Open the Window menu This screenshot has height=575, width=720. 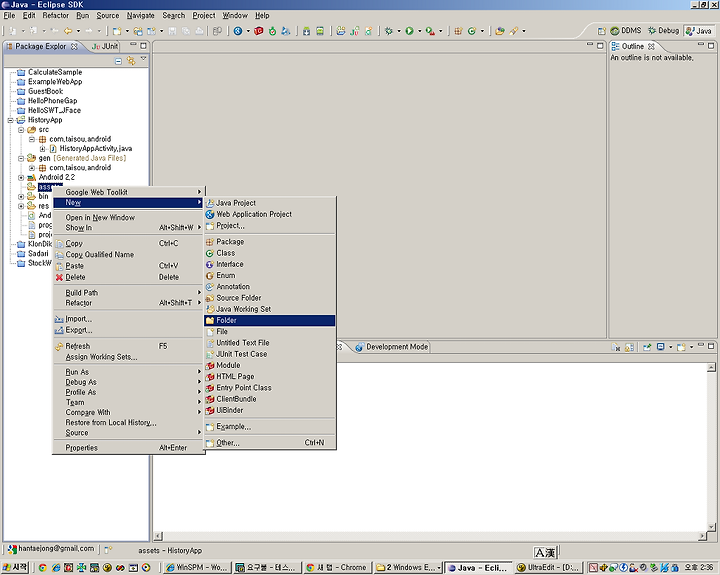(x=235, y=16)
